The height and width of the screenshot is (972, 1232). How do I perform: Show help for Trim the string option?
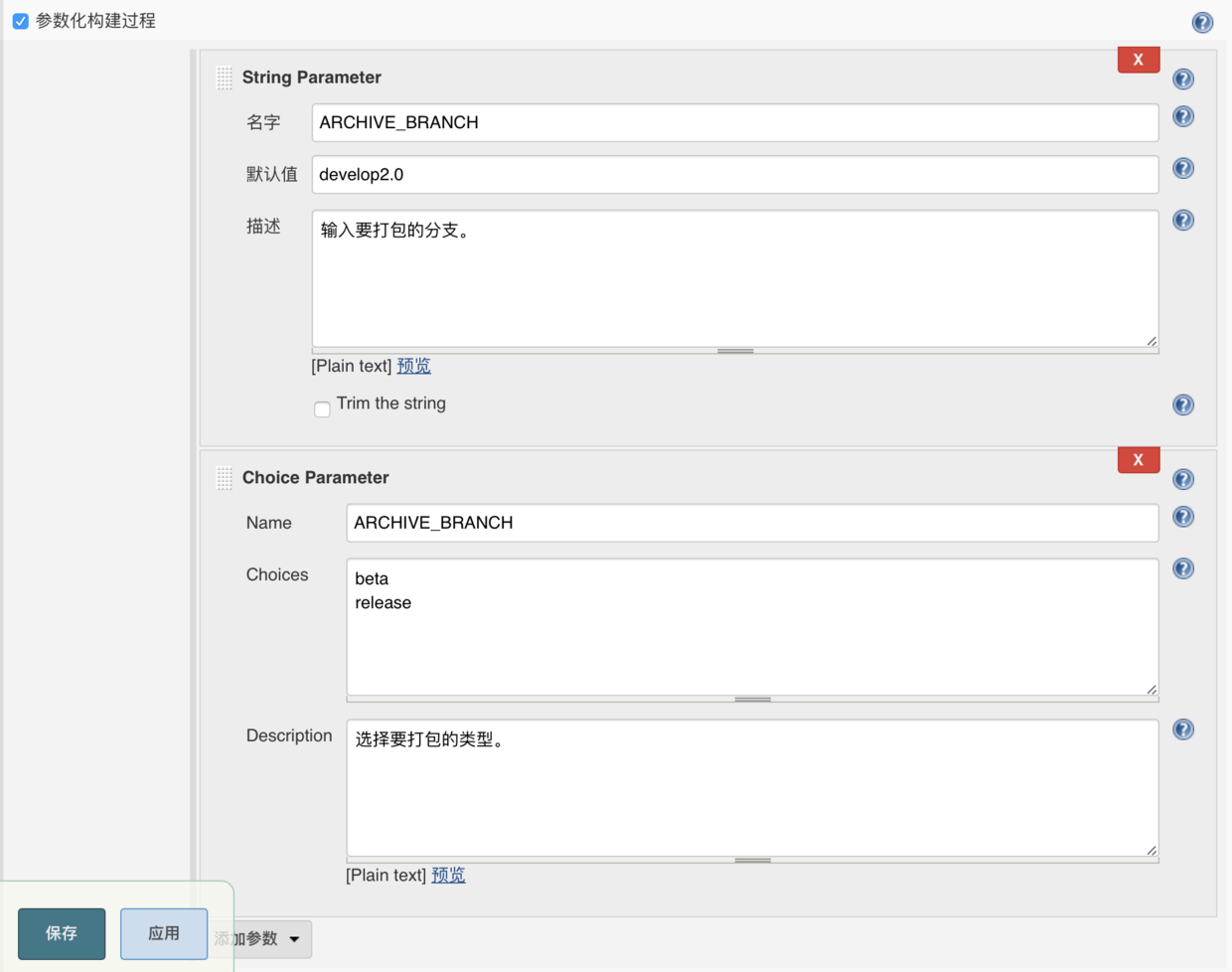pos(1182,405)
